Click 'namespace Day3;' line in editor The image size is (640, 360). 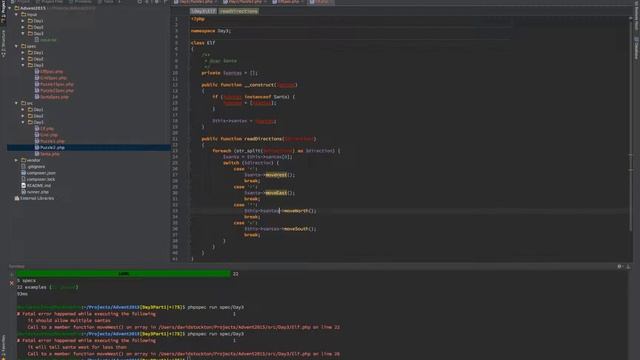(211, 31)
